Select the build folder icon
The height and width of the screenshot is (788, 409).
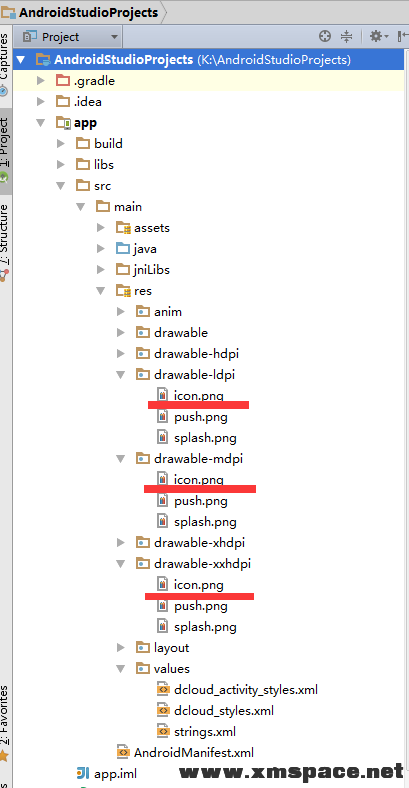pos(83,144)
